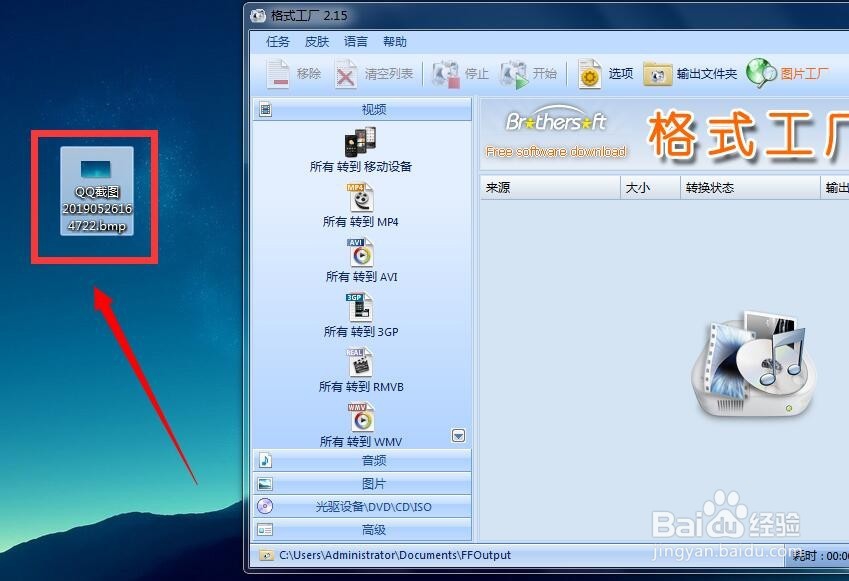
Task: Select 所有 转到 移动设备 phone icon
Action: (361, 141)
